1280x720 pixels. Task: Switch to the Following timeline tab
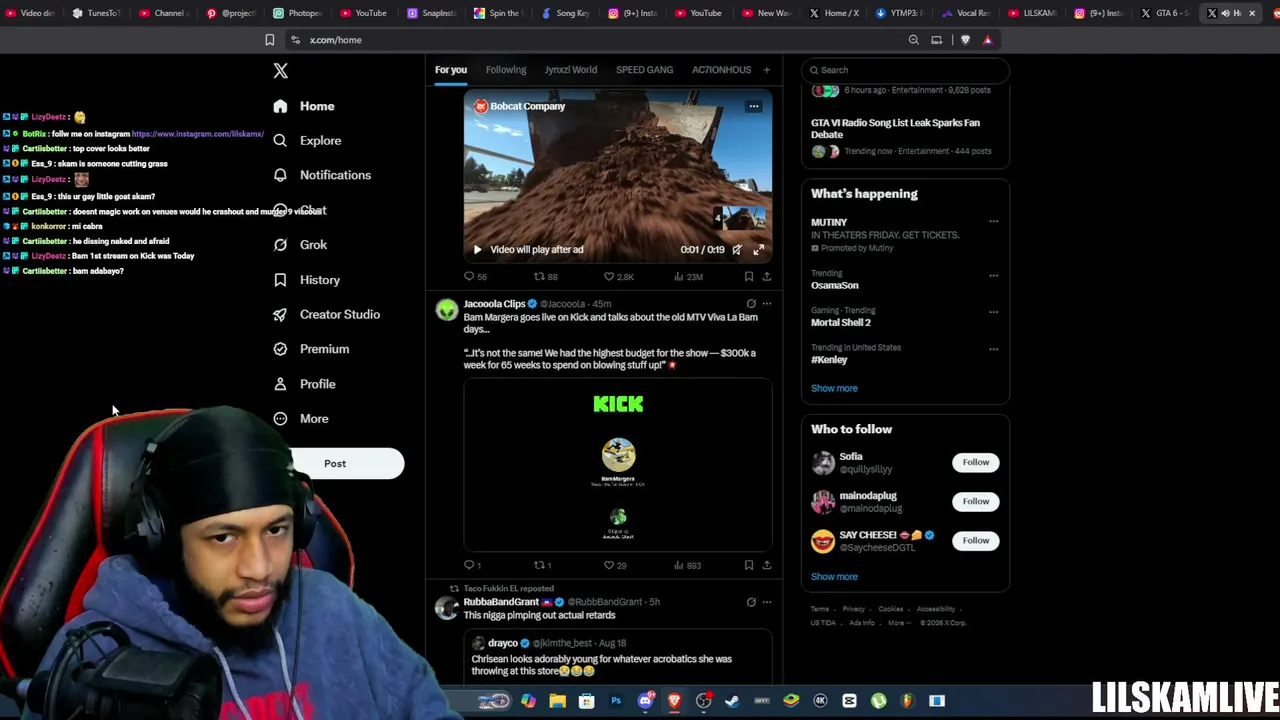coord(506,70)
